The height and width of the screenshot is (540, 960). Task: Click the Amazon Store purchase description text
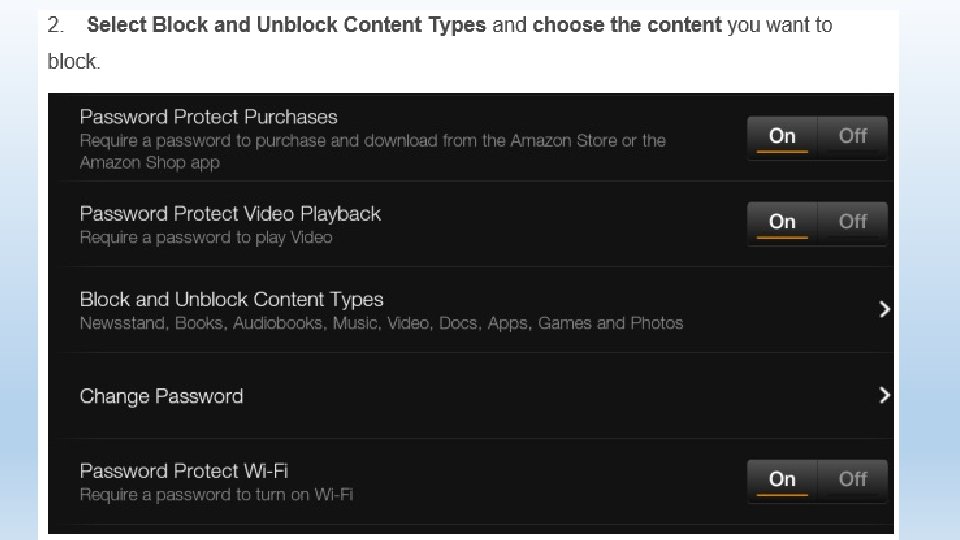tap(372, 141)
